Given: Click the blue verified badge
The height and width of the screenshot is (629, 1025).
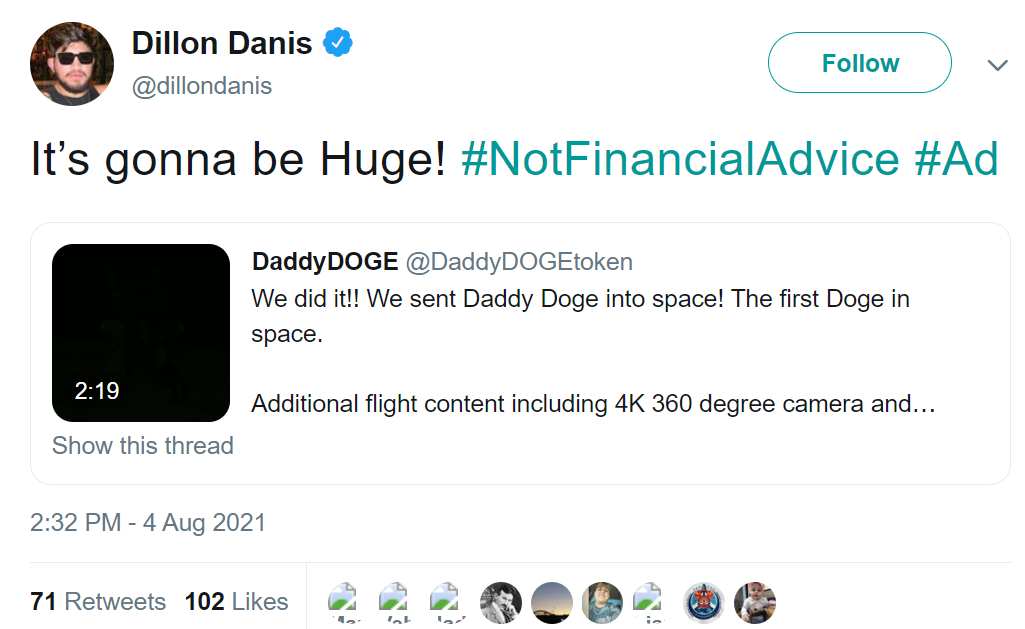Looking at the screenshot, I should [x=336, y=43].
